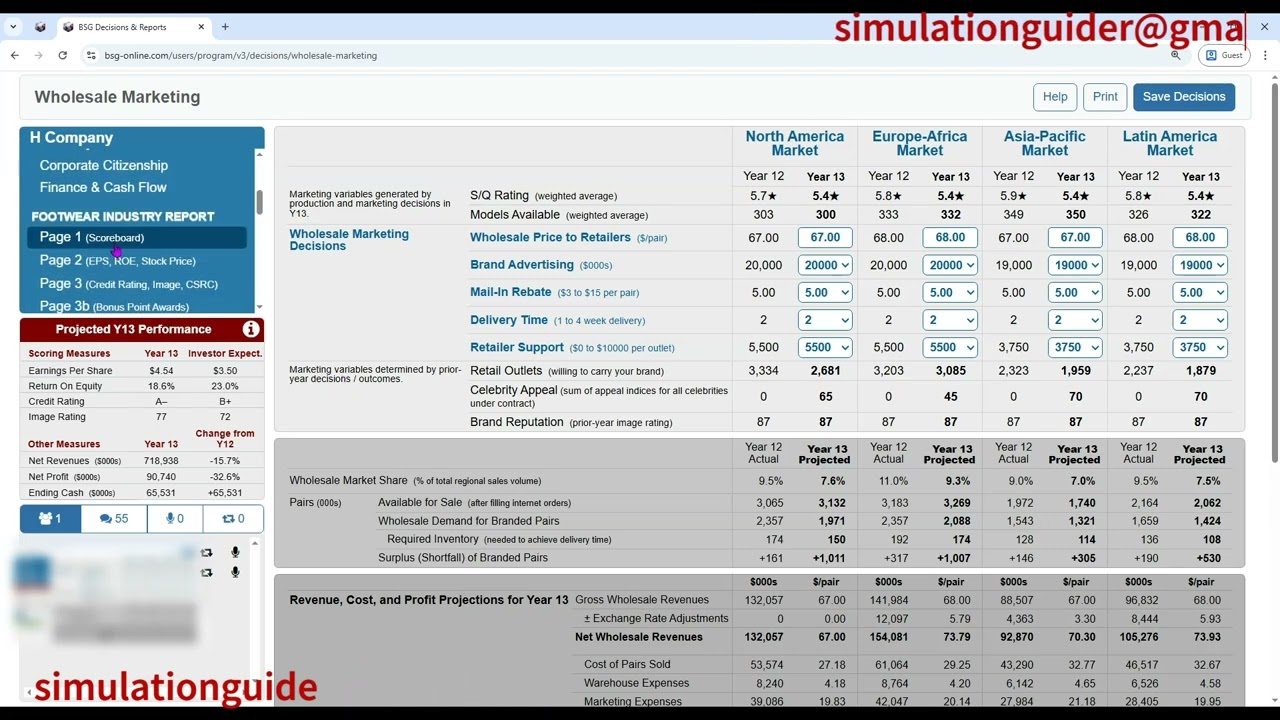1280x720 pixels.
Task: Select the participants icon tab
Action: (x=49, y=518)
